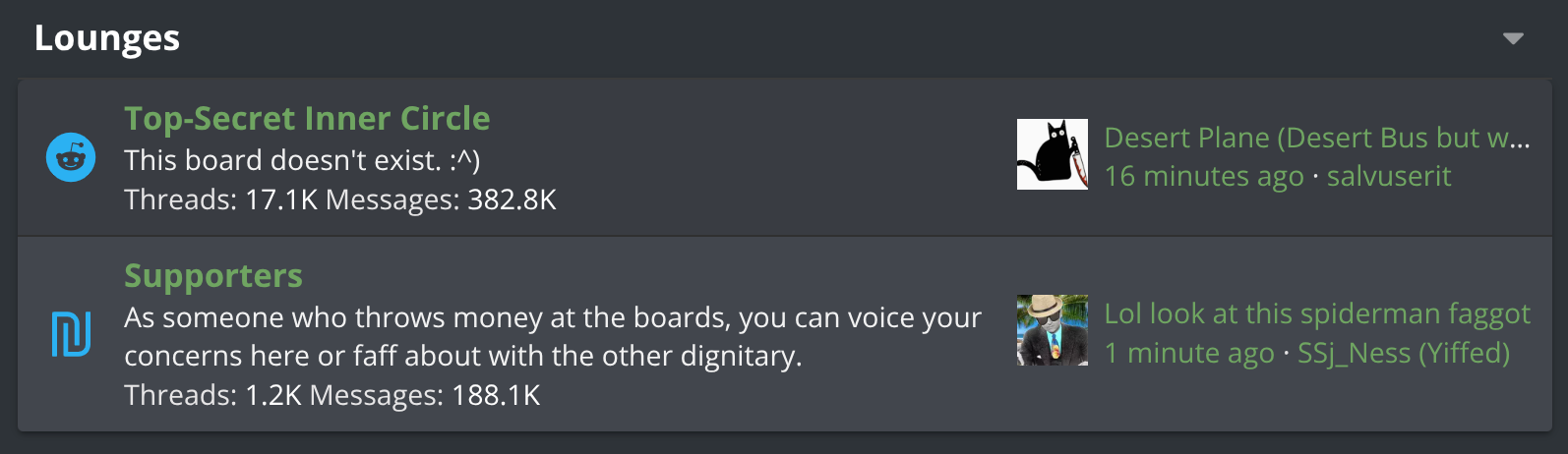View SSj_Ness (Yiffed) user profile
The width and height of the screenshot is (1568, 454).
pyautogui.click(x=1404, y=353)
